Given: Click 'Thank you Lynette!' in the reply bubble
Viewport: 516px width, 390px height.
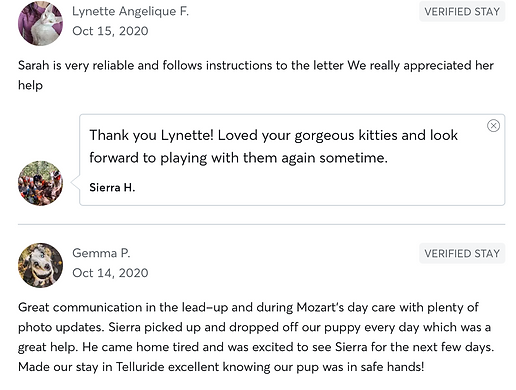Looking at the screenshot, I should click(x=151, y=136).
